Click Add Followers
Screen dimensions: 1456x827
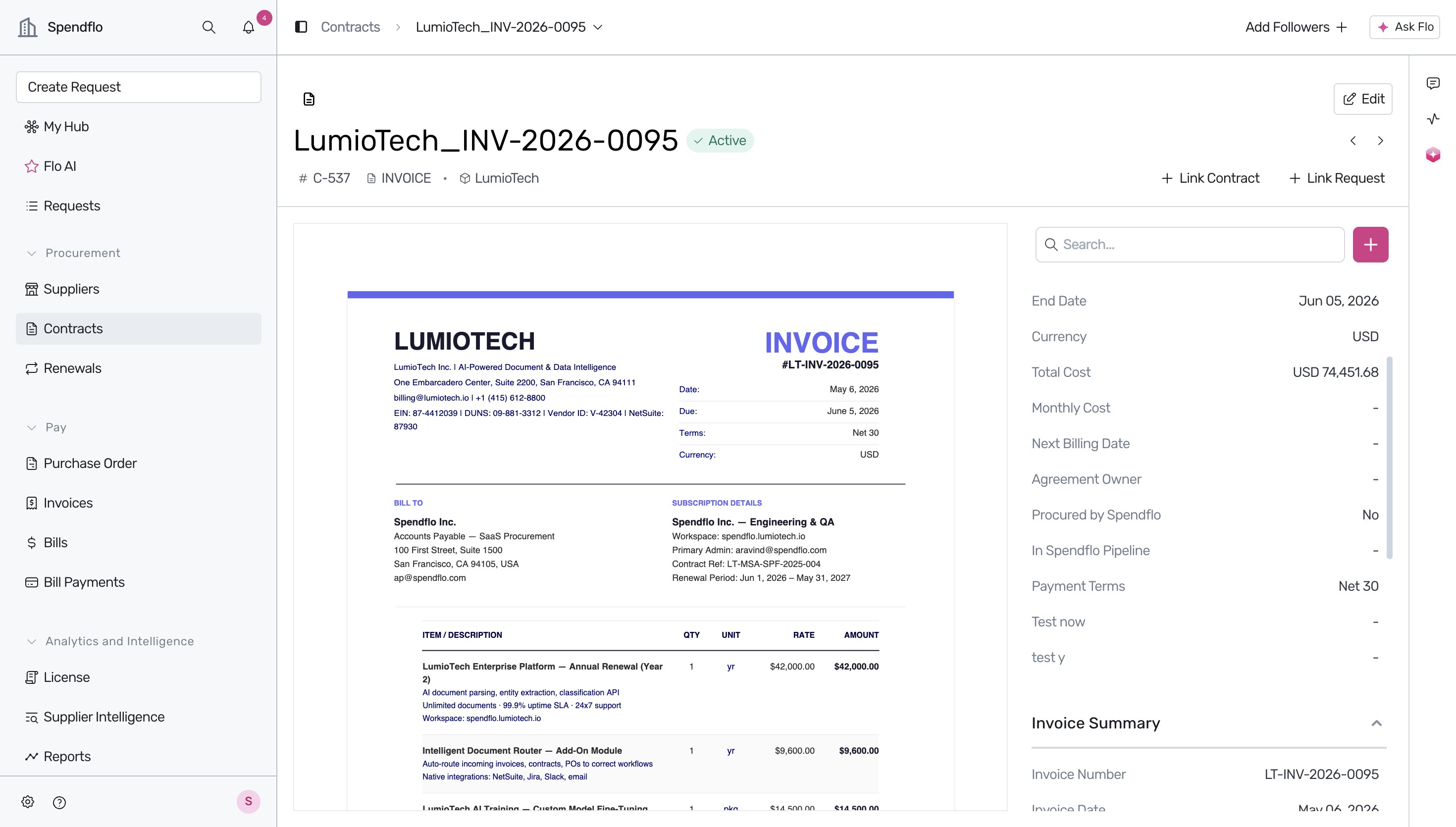click(1296, 27)
